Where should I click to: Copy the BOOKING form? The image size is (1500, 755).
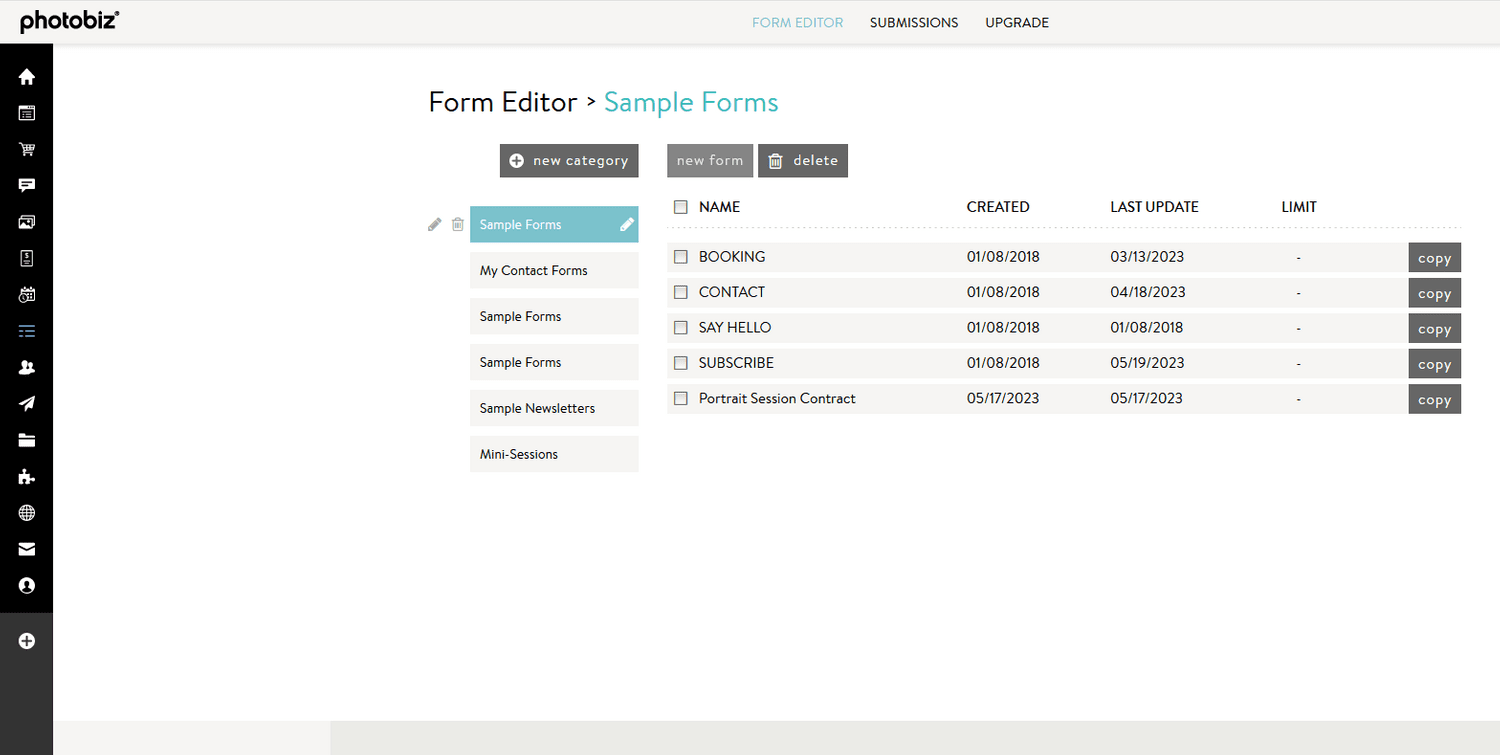point(1435,258)
